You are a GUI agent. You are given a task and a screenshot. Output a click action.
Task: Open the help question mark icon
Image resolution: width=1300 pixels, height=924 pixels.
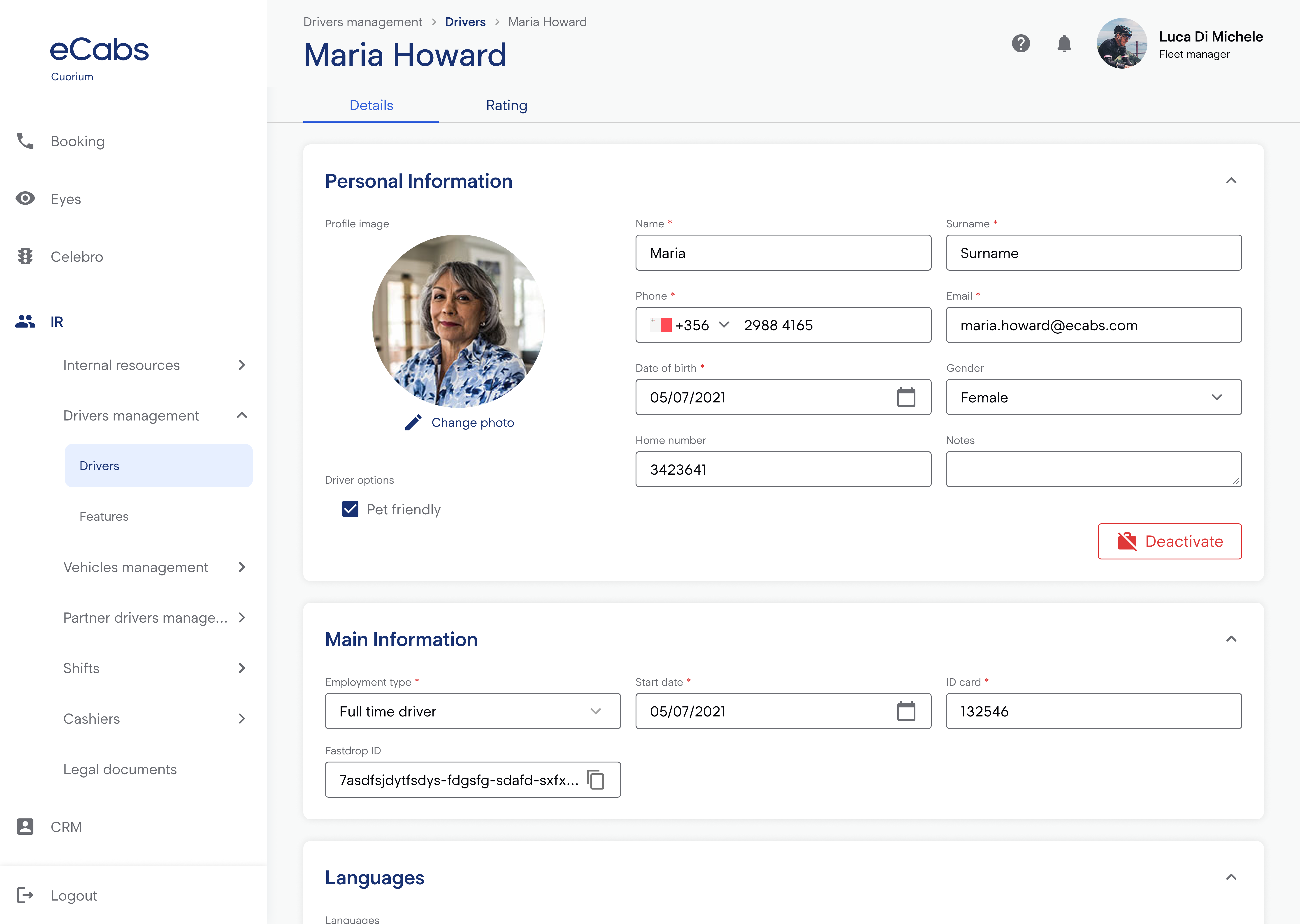(x=1021, y=43)
